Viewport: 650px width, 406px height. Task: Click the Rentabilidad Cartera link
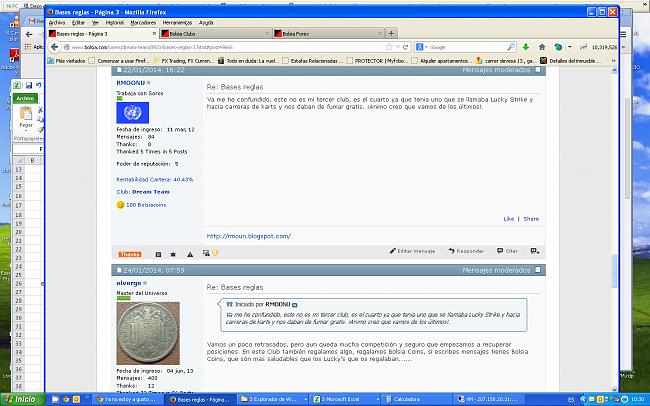pyautogui.click(x=155, y=180)
